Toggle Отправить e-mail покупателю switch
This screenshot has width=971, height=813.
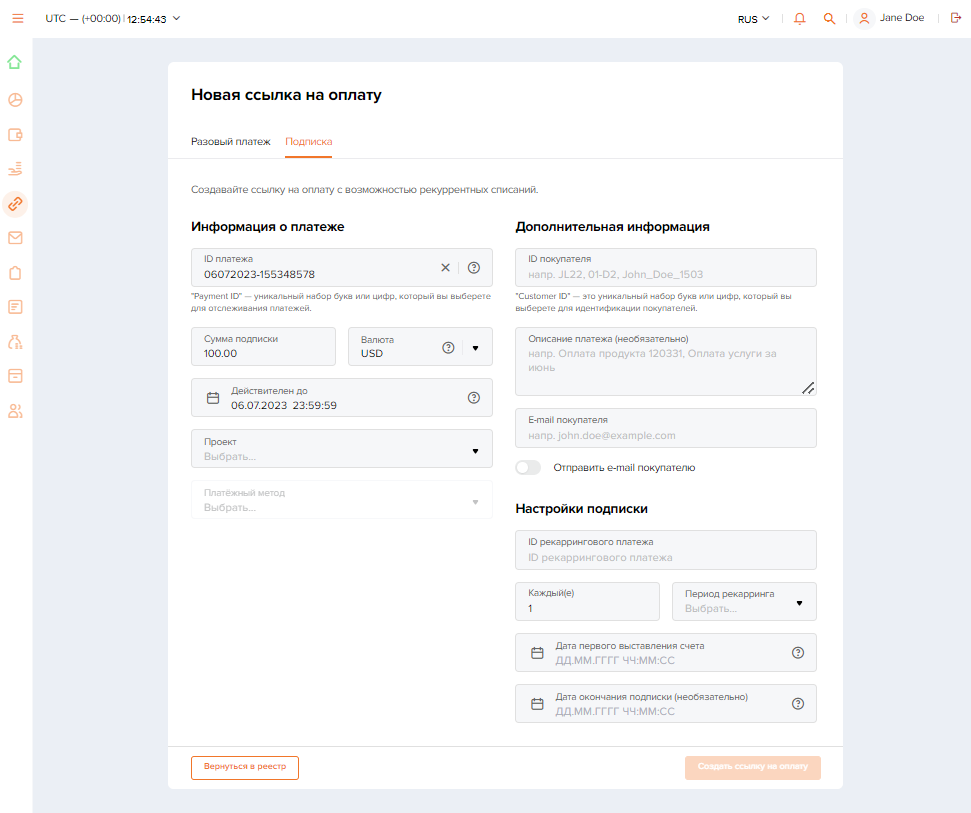coord(528,467)
